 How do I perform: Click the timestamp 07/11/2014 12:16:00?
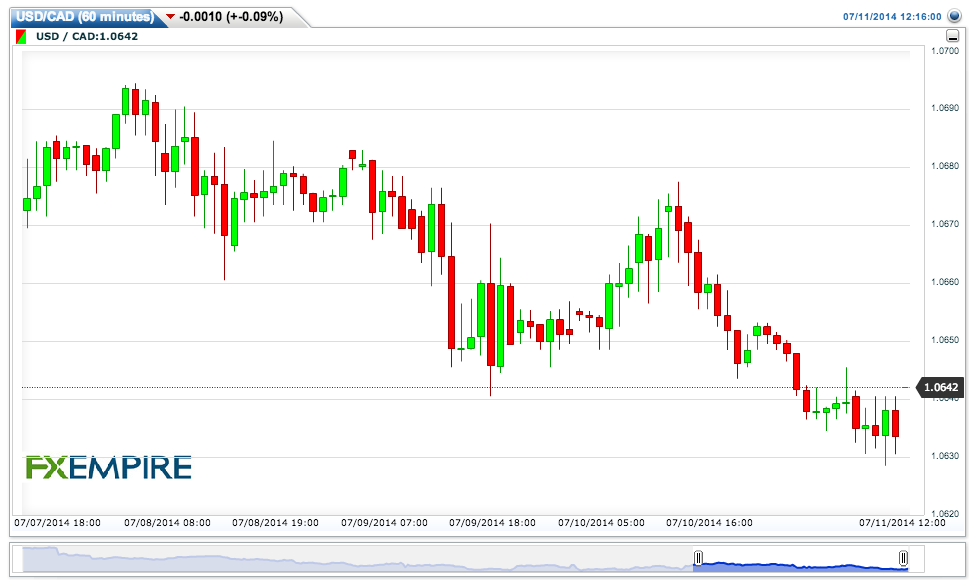[x=892, y=17]
